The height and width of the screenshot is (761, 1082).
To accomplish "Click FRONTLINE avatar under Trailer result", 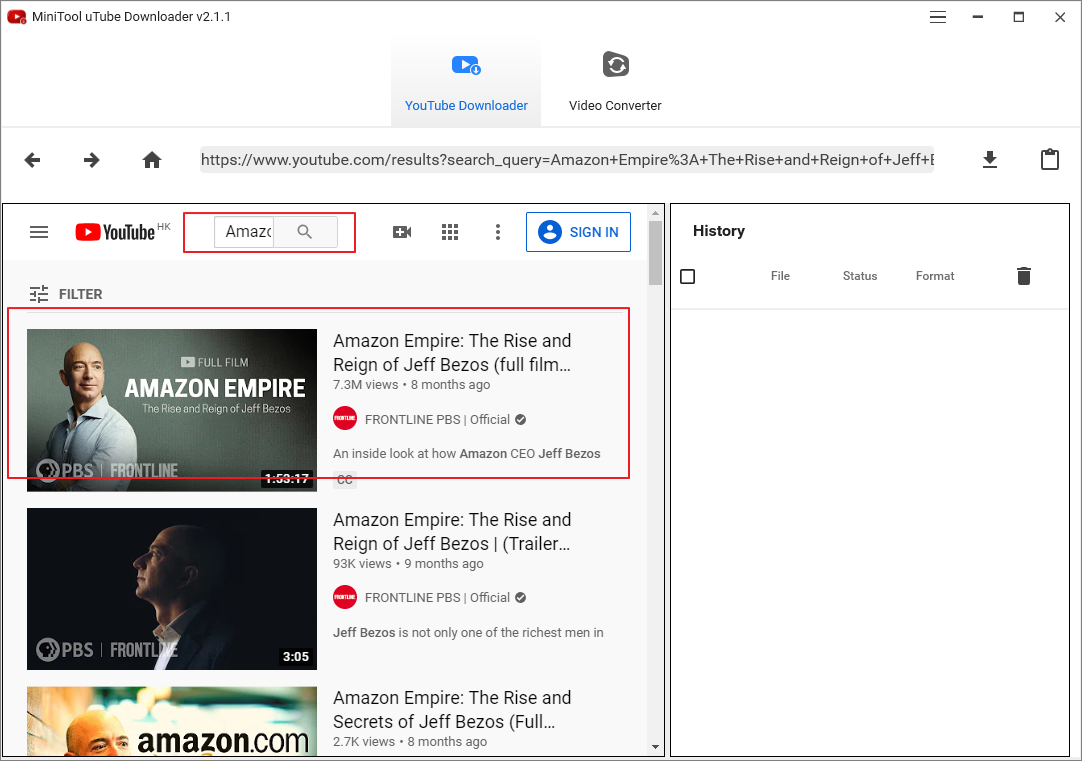I will click(345, 597).
